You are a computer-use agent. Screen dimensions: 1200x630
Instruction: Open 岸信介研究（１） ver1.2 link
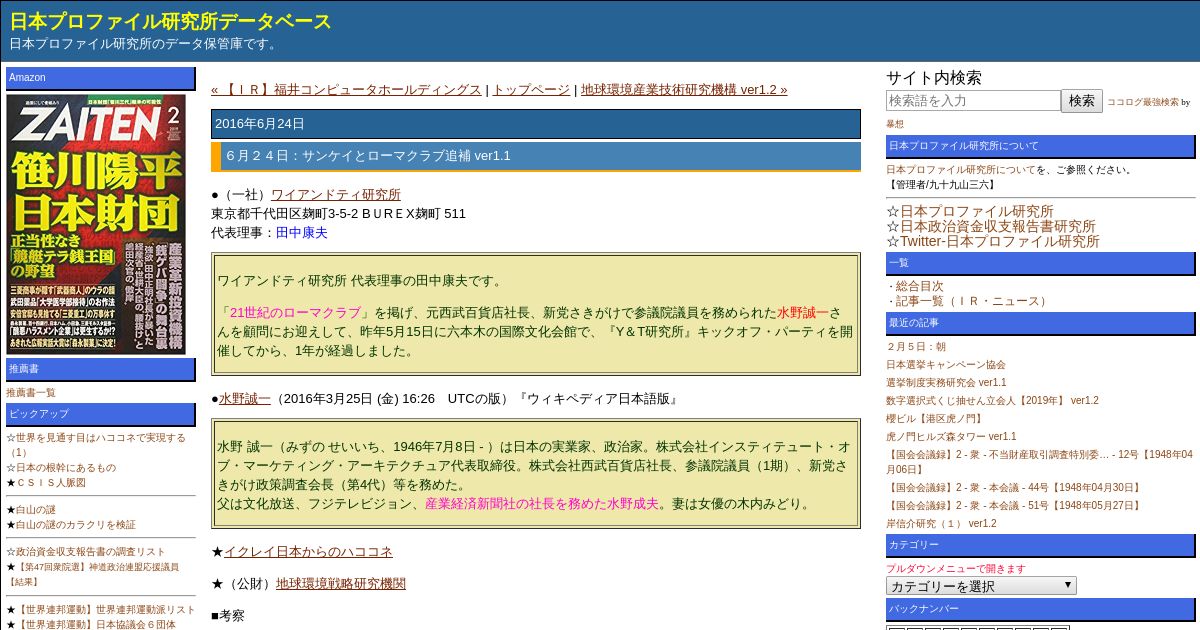[941, 524]
